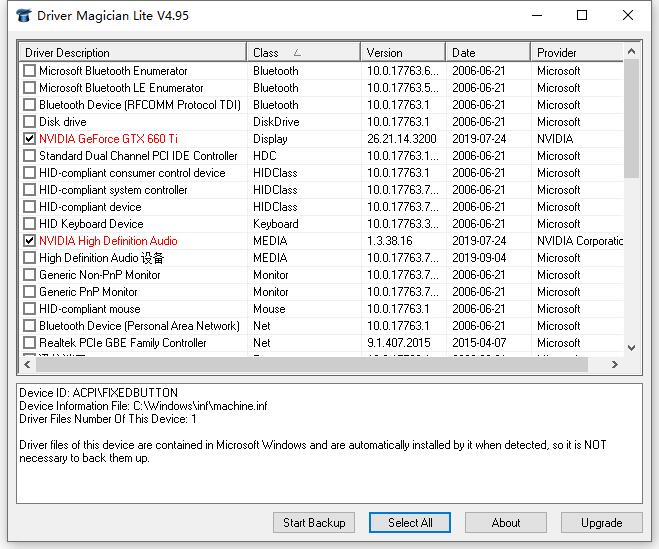Click the version 26.21.14.3200 cell
659x549 pixels.
click(402, 139)
